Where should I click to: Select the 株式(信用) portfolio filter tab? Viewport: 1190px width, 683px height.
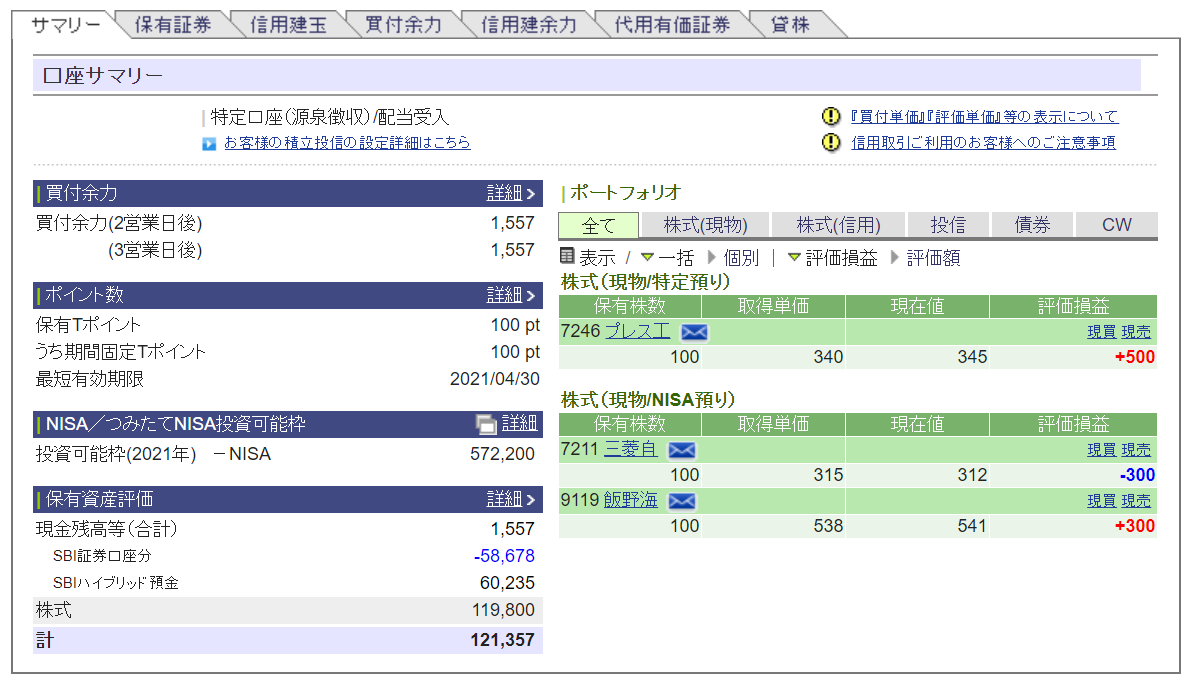click(838, 225)
